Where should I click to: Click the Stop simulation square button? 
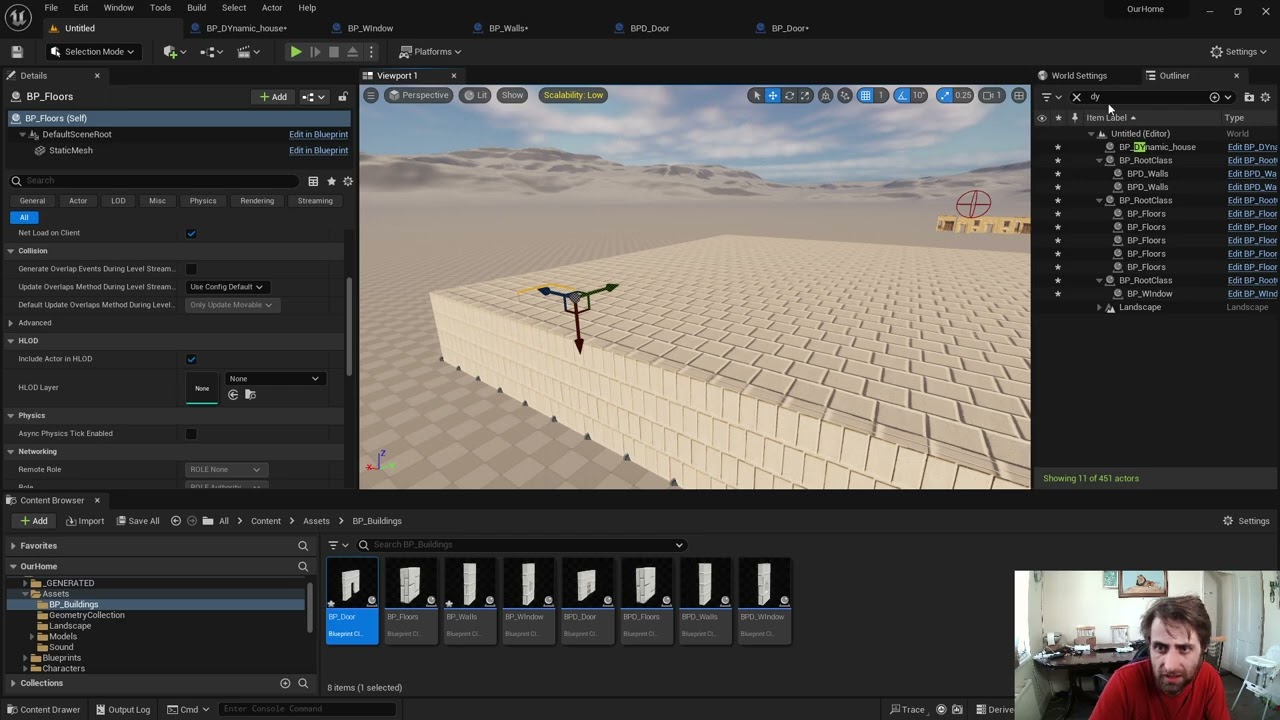coord(334,51)
